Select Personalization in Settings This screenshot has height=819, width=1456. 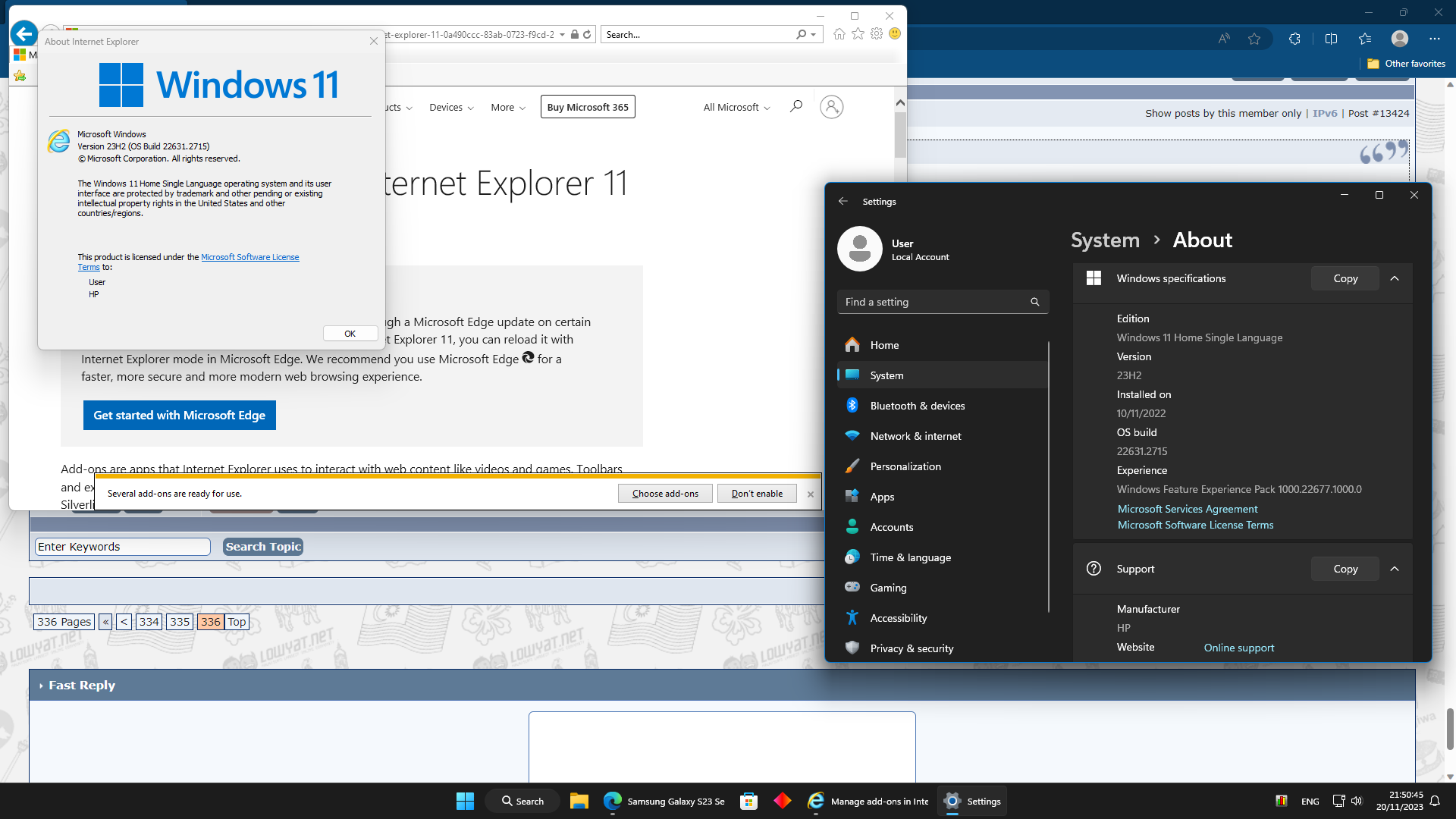point(943,466)
